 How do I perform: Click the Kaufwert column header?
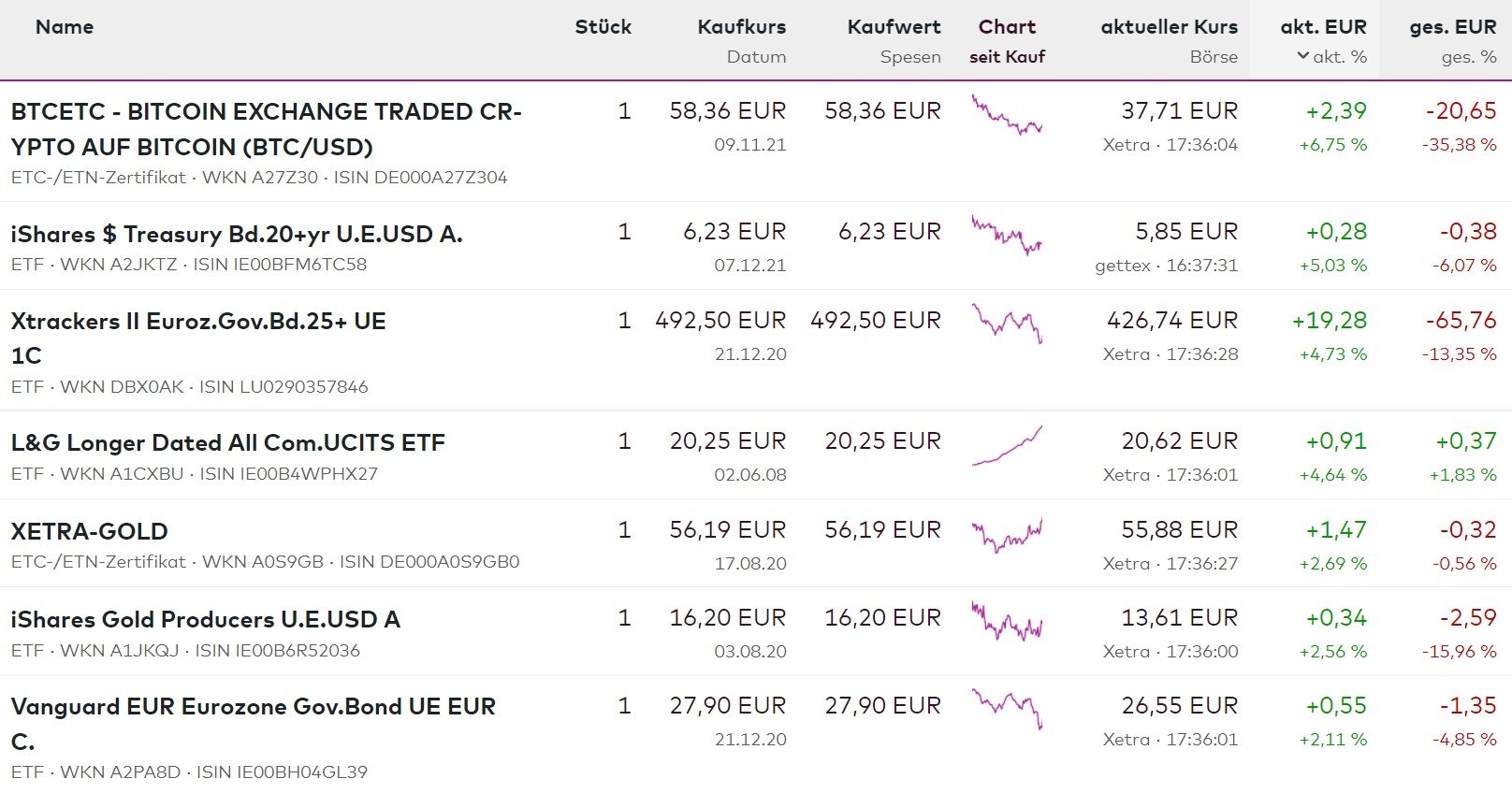pos(894,27)
